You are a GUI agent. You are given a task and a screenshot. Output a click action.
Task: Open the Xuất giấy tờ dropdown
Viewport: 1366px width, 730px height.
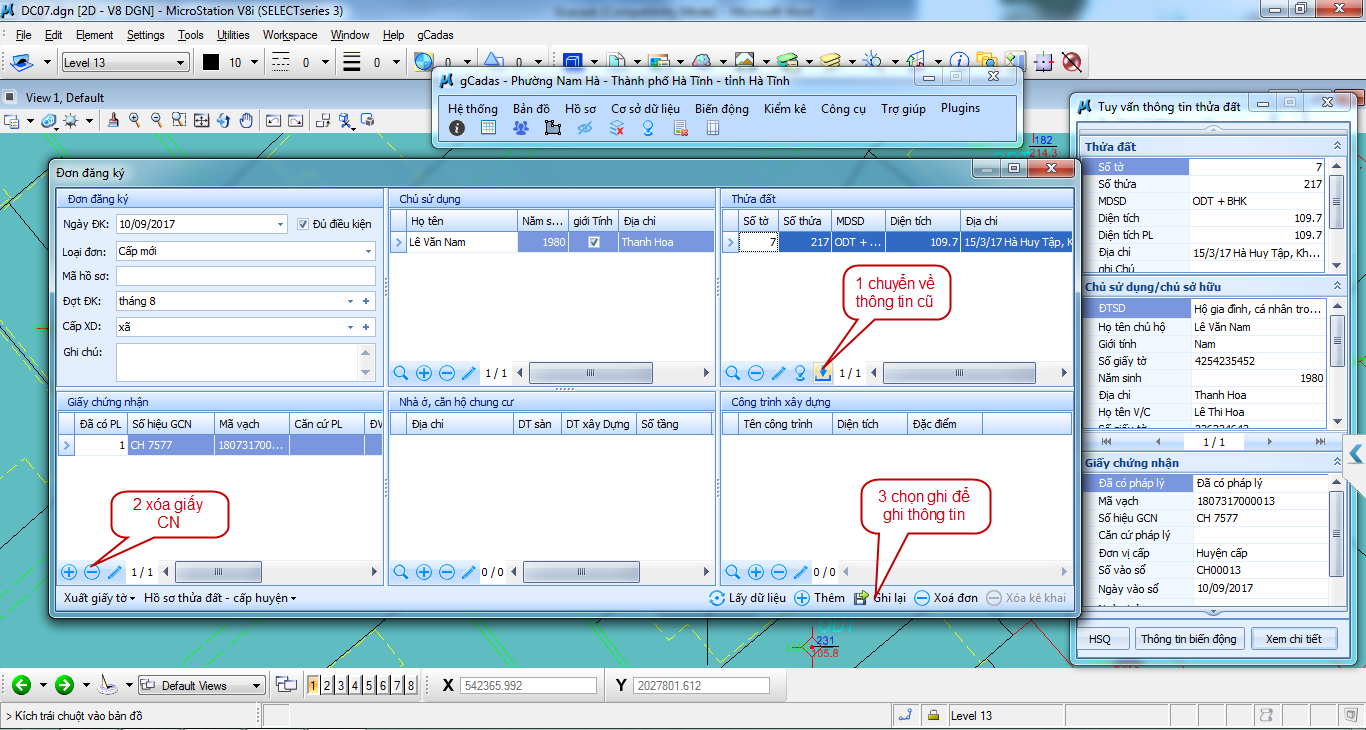point(99,598)
